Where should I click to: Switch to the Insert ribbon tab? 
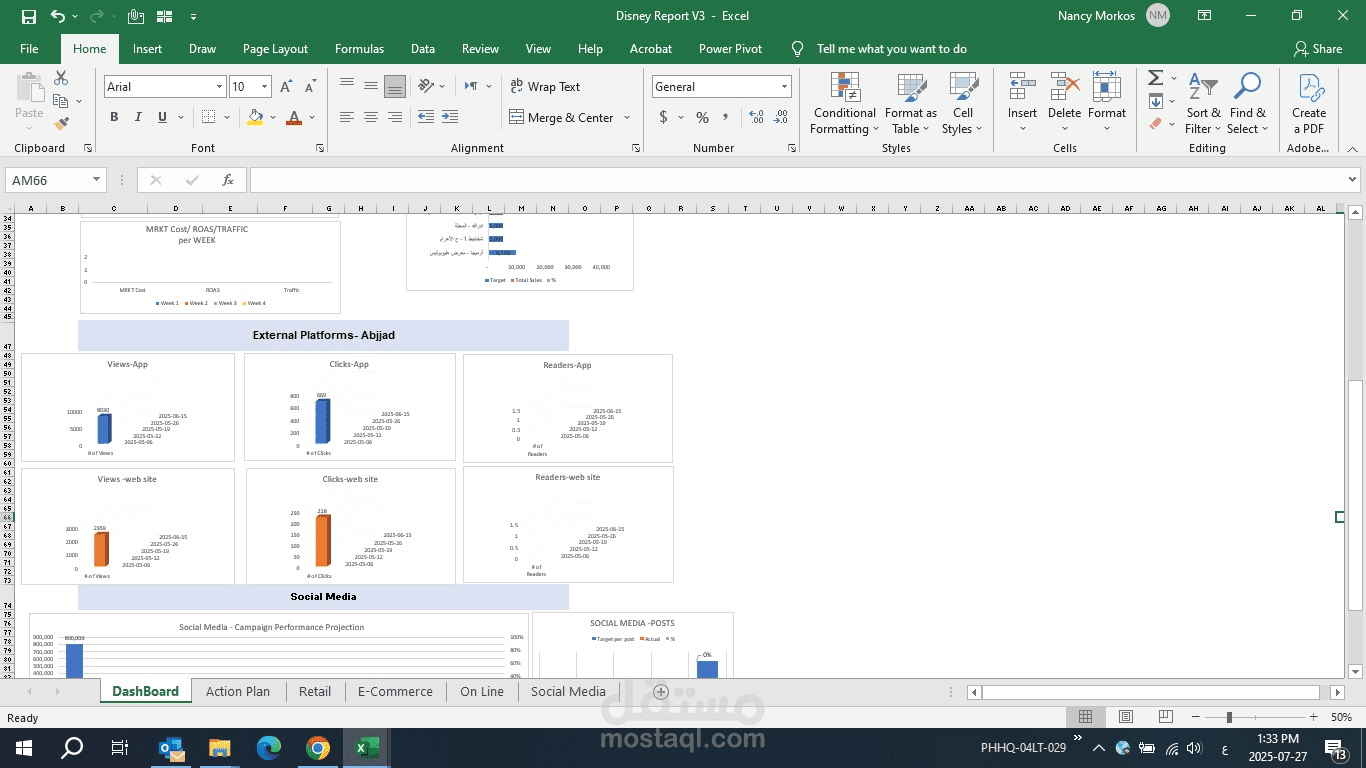[x=147, y=49]
